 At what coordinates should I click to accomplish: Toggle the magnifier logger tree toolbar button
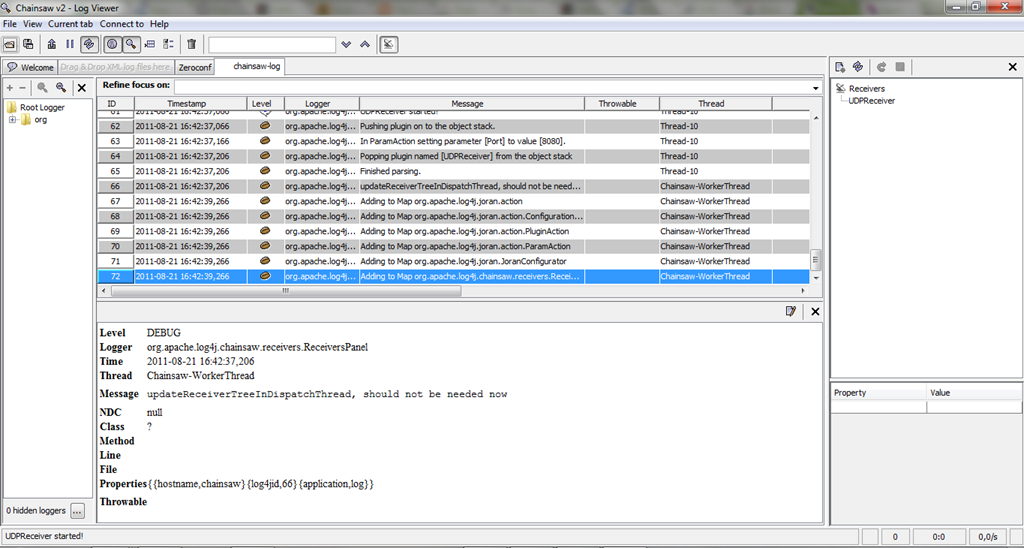point(131,44)
